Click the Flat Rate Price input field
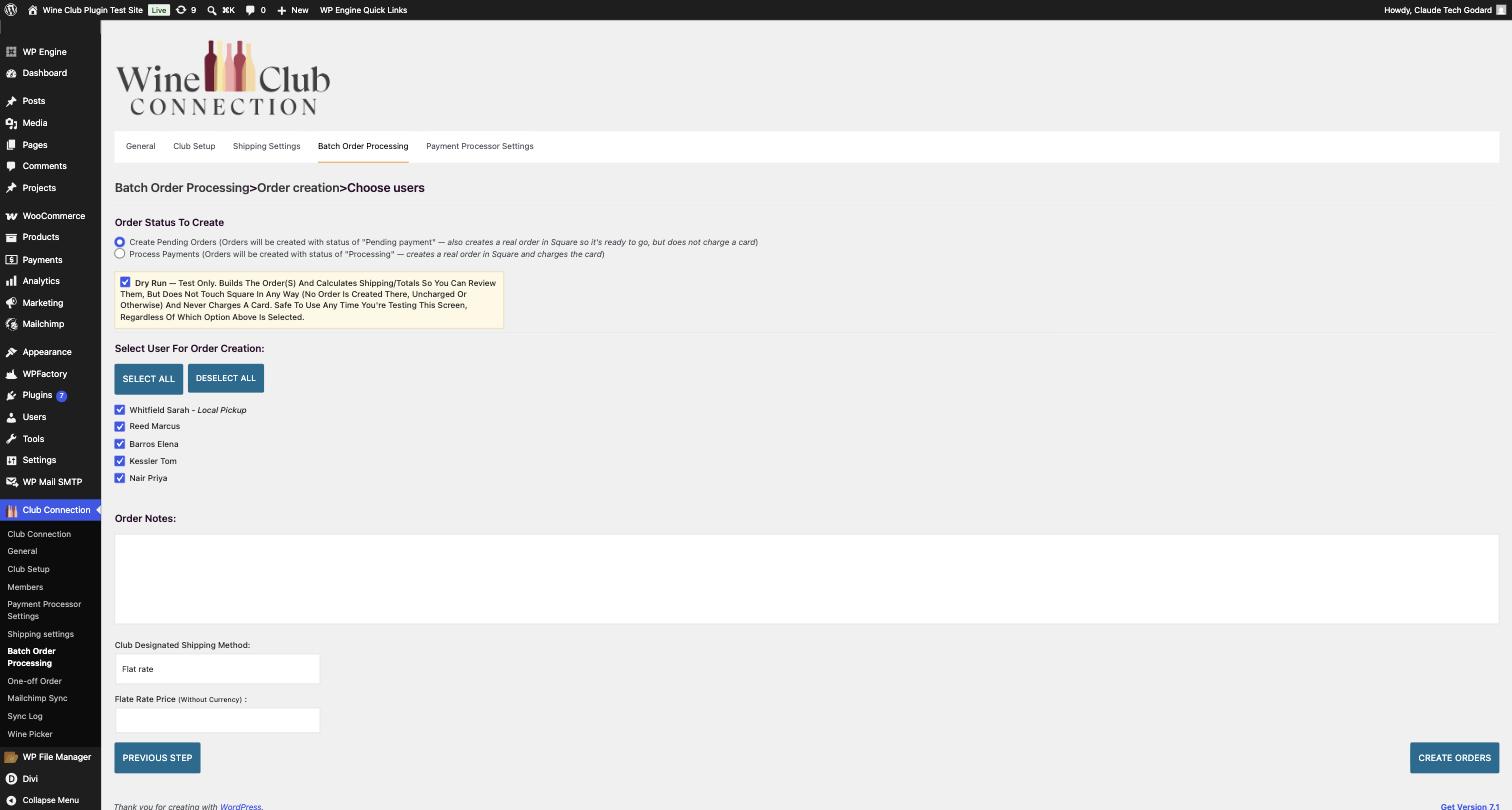The image size is (1512, 810). (217, 720)
